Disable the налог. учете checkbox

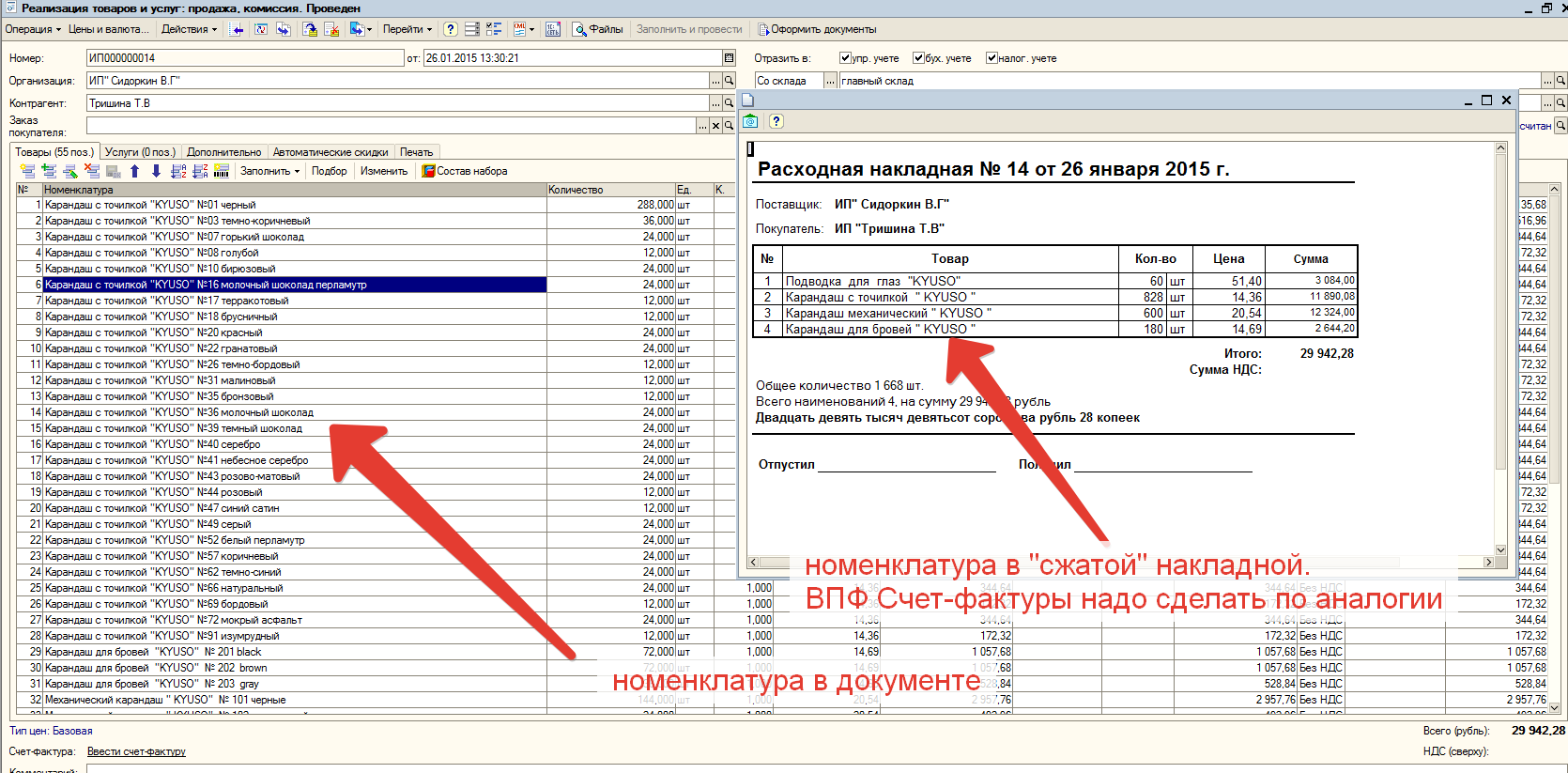[x=992, y=58]
